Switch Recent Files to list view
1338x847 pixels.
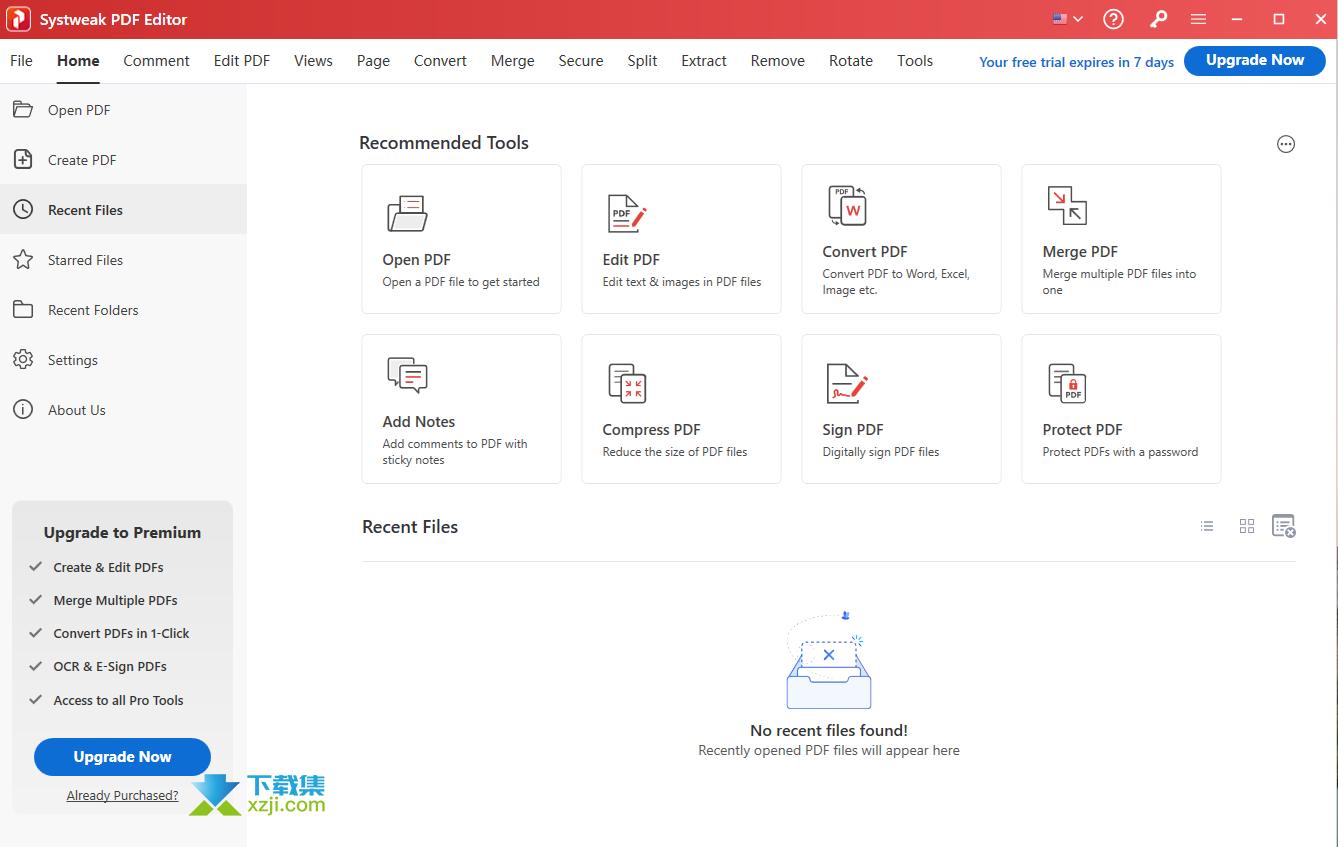1207,526
